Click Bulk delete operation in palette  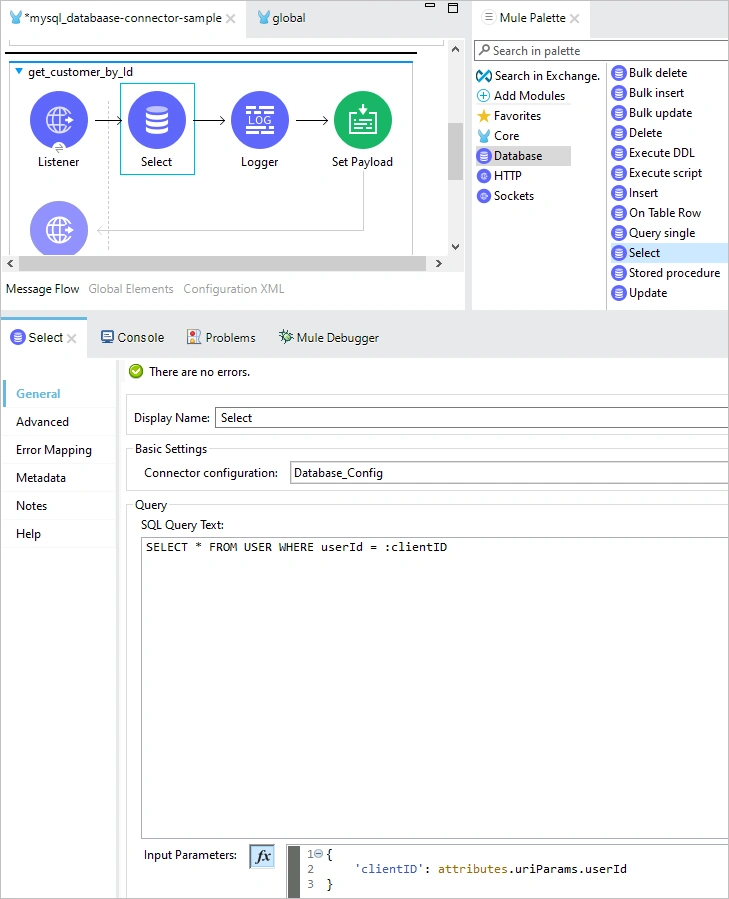649,73
